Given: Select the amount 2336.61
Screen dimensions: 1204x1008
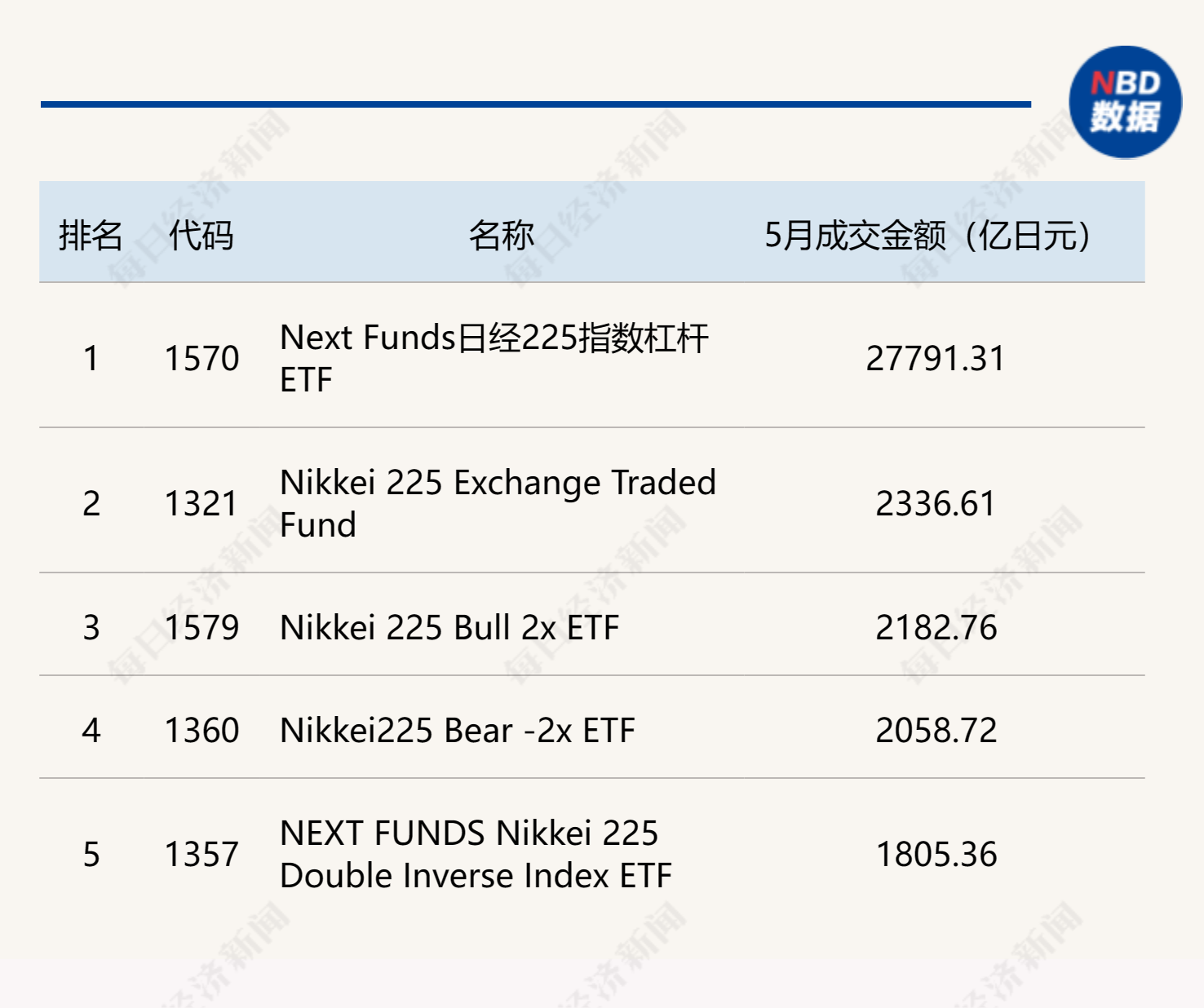Looking at the screenshot, I should [936, 503].
